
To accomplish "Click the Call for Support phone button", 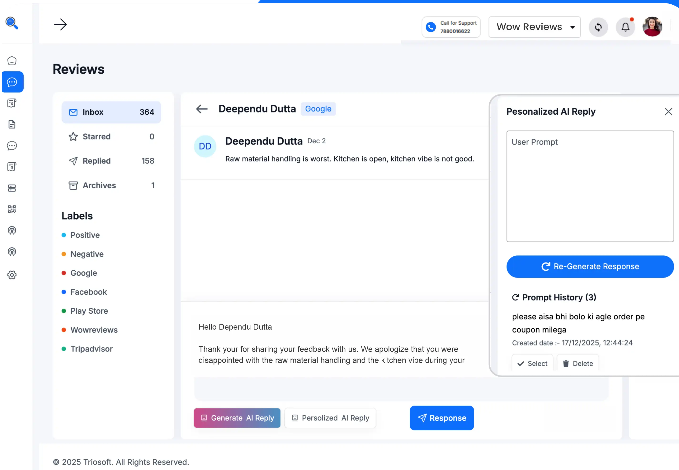I will coord(451,27).
